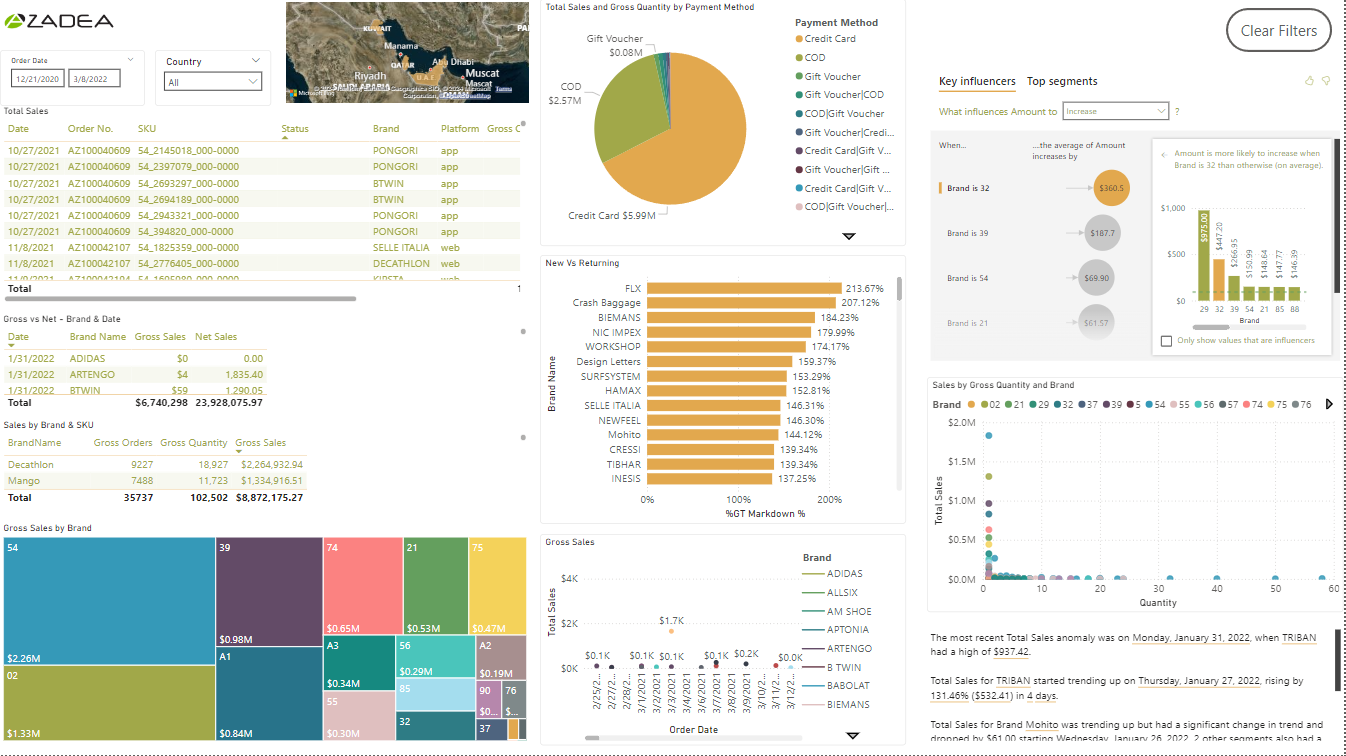Click the SKU cell 54_1825359_000-0000
Image resolution: width=1346 pixels, height=756 pixels.
188,247
